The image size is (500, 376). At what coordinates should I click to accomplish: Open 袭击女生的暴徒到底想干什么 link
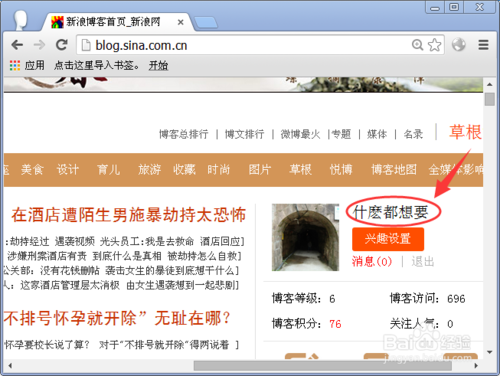[x=170, y=271]
